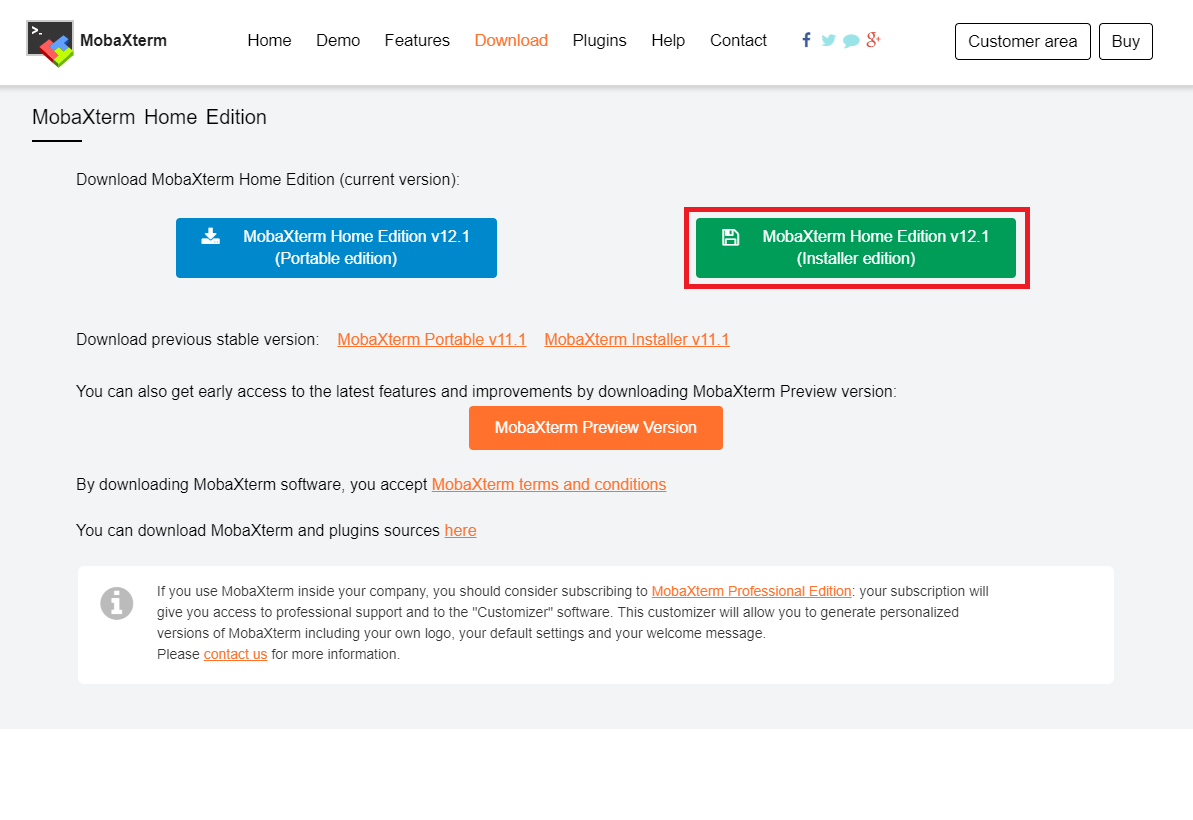The width and height of the screenshot is (1193, 820).
Task: Open the Demo page
Action: coord(338,40)
